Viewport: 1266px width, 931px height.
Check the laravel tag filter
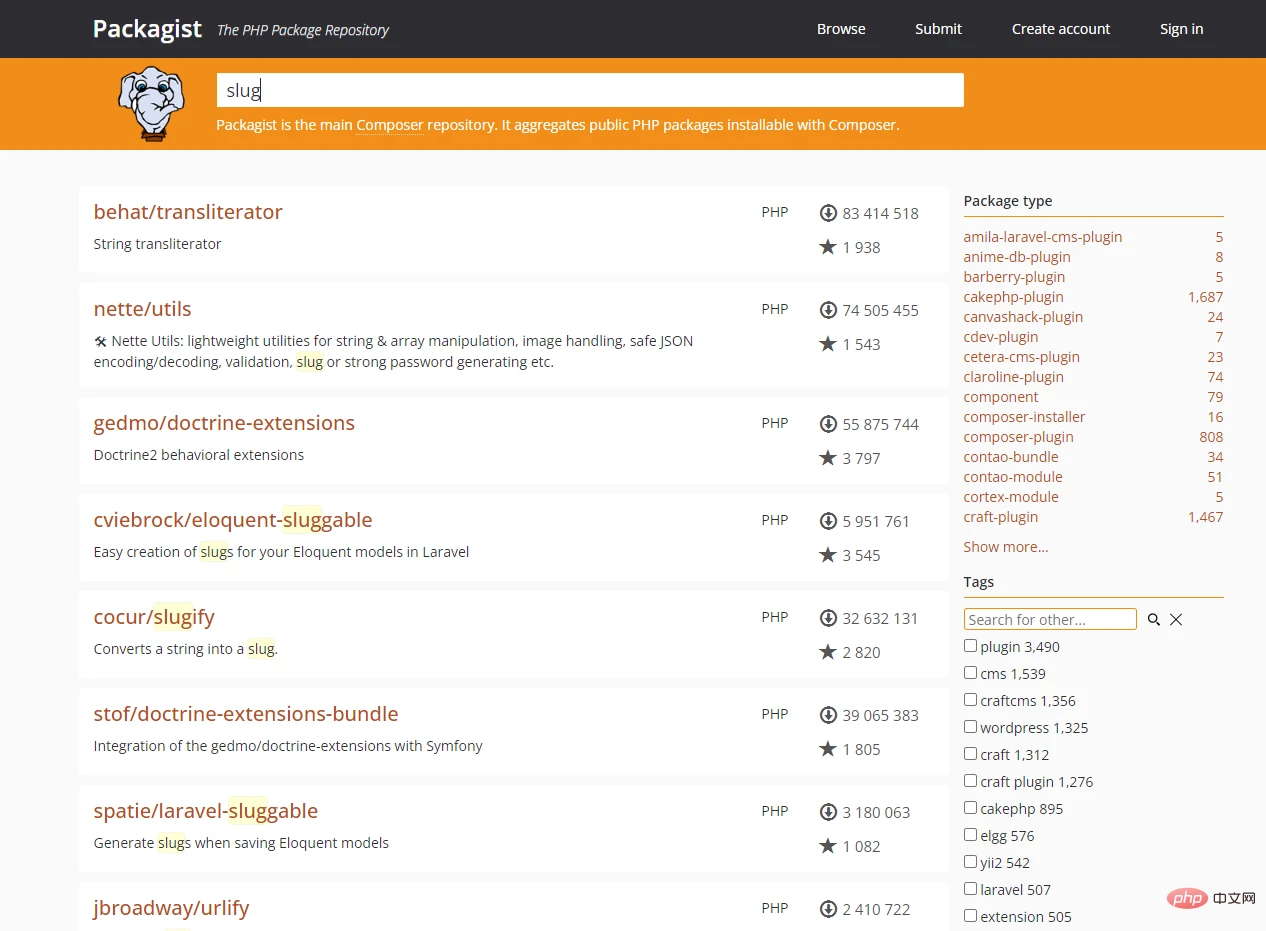tap(970, 889)
